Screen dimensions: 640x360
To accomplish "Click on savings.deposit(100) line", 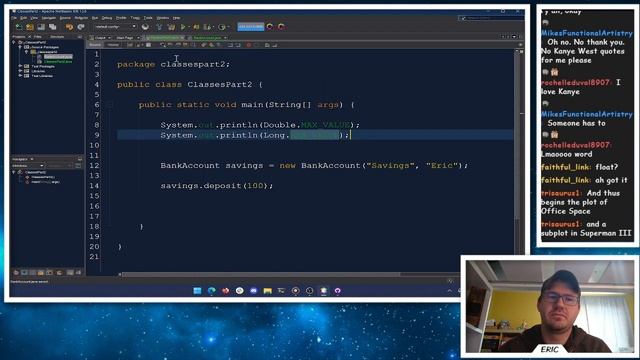I will point(216,186).
